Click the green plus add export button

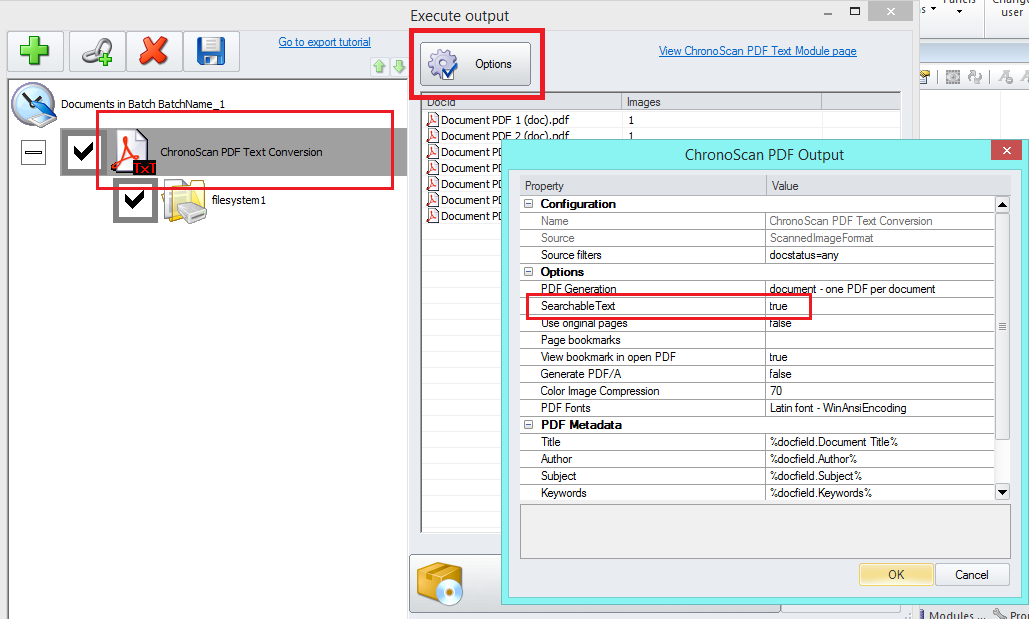36,51
